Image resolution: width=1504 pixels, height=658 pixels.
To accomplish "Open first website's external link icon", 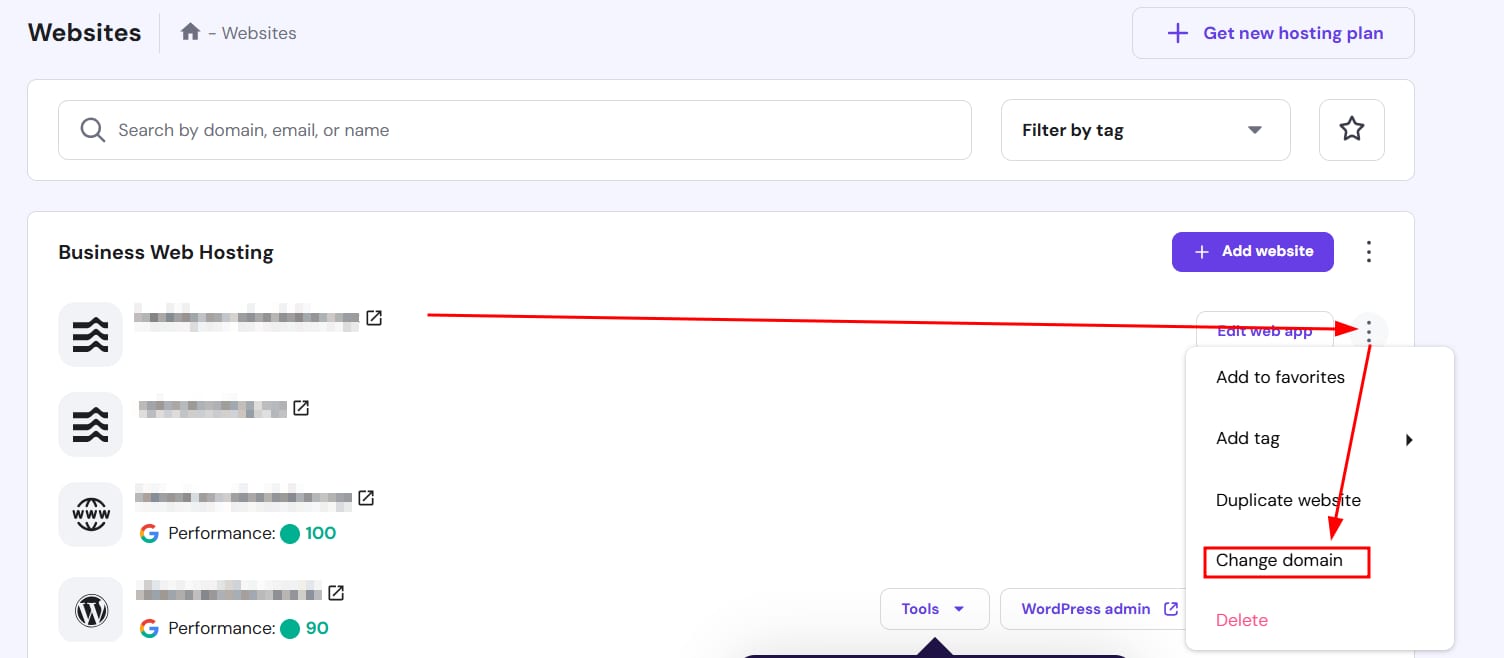I will tap(374, 318).
